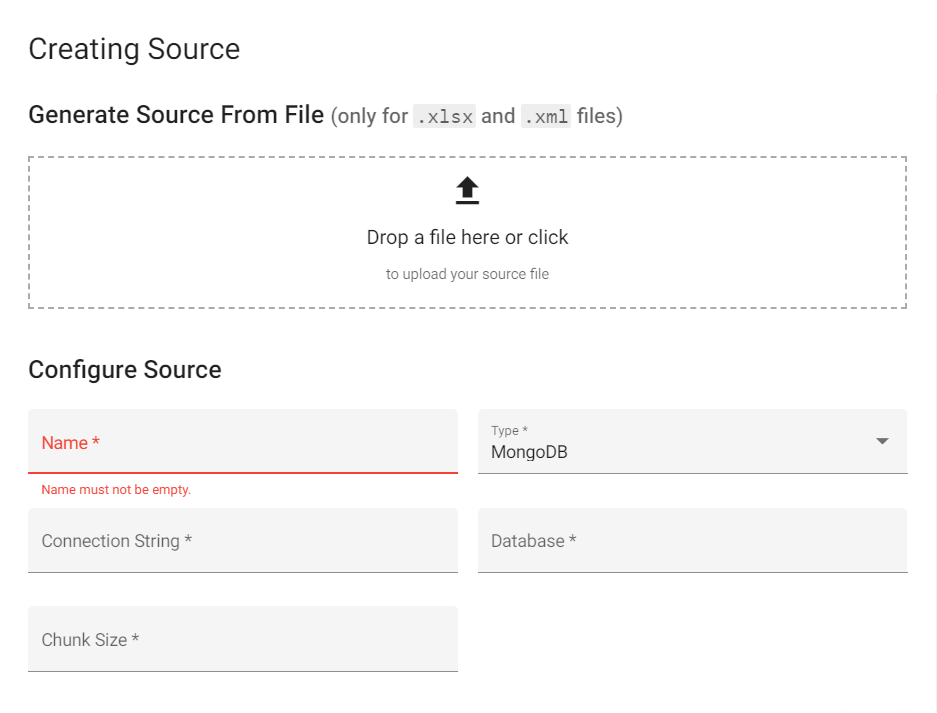Viewport: 937px width, 713px height.
Task: Click the Configure Source heading
Action: tap(125, 370)
